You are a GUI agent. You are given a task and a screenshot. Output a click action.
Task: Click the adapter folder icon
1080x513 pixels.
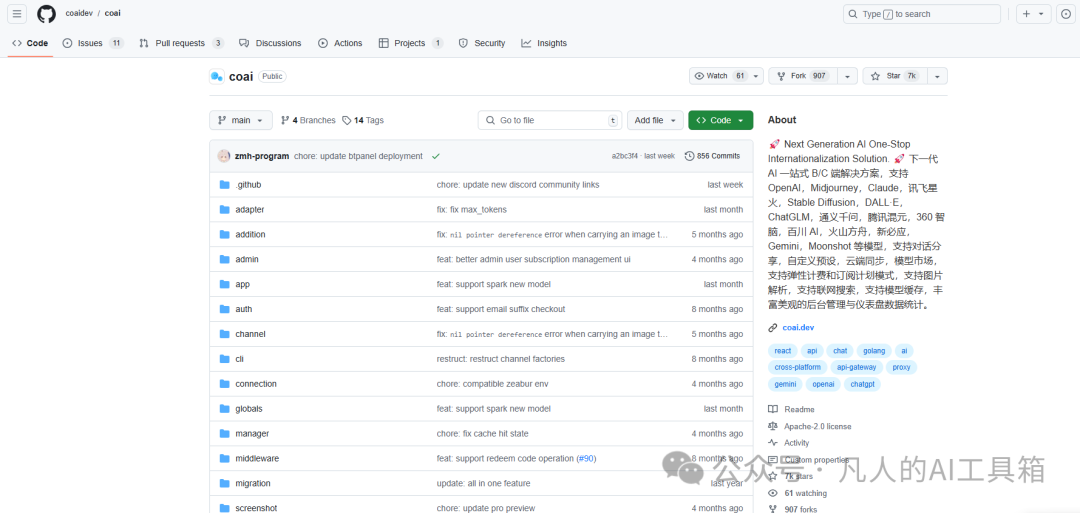(x=224, y=209)
